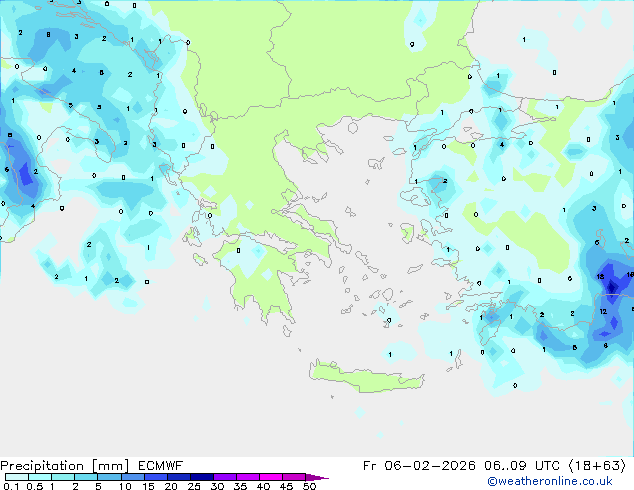Image resolution: width=634 pixels, height=490 pixels.
Task: Click the '13' precipitation value on the map
Action: (x=600, y=277)
